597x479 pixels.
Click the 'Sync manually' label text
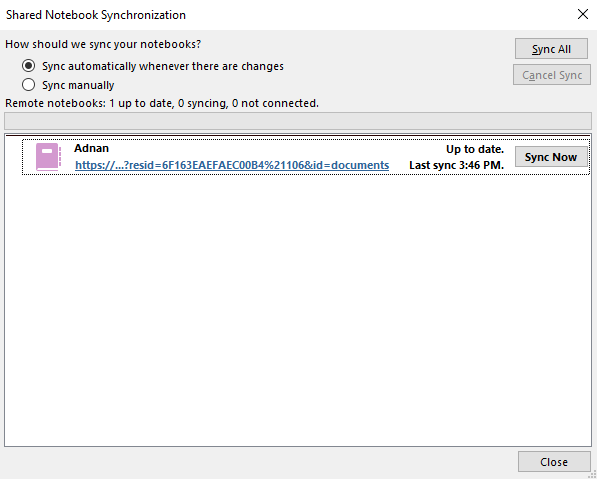[78, 85]
